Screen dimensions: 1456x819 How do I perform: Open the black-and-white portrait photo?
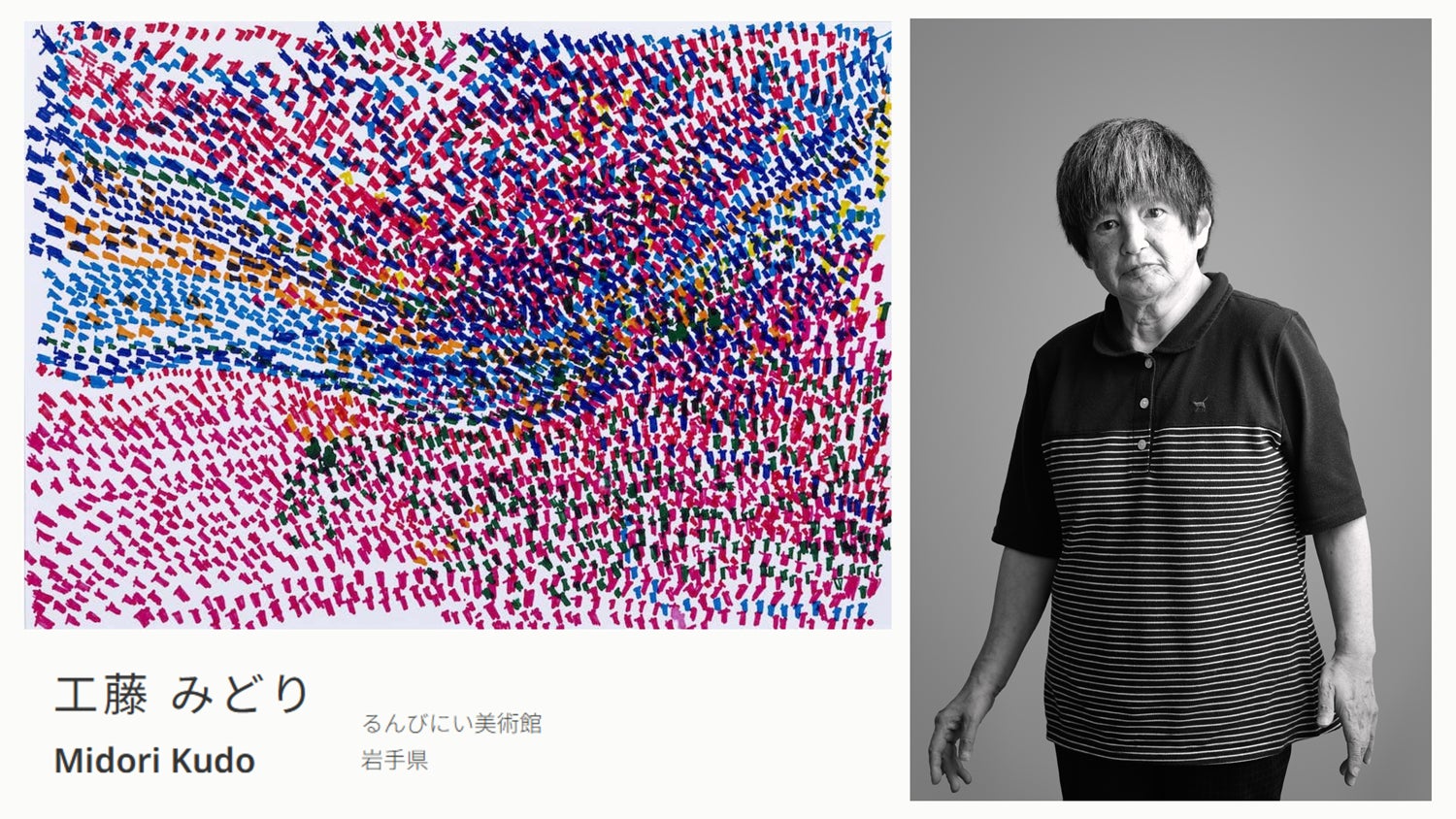[1170, 409]
